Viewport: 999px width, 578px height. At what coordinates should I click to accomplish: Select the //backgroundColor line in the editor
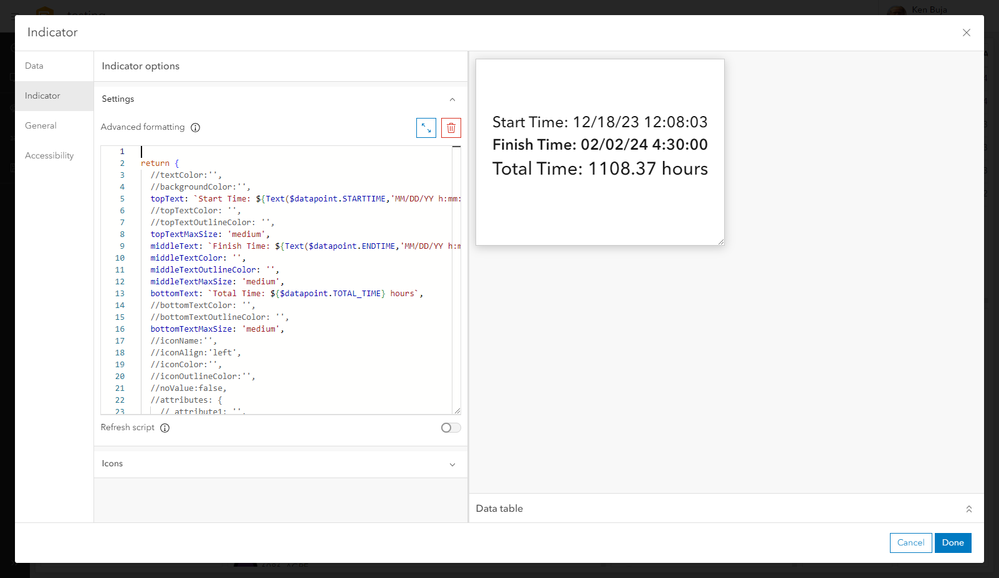click(201, 187)
